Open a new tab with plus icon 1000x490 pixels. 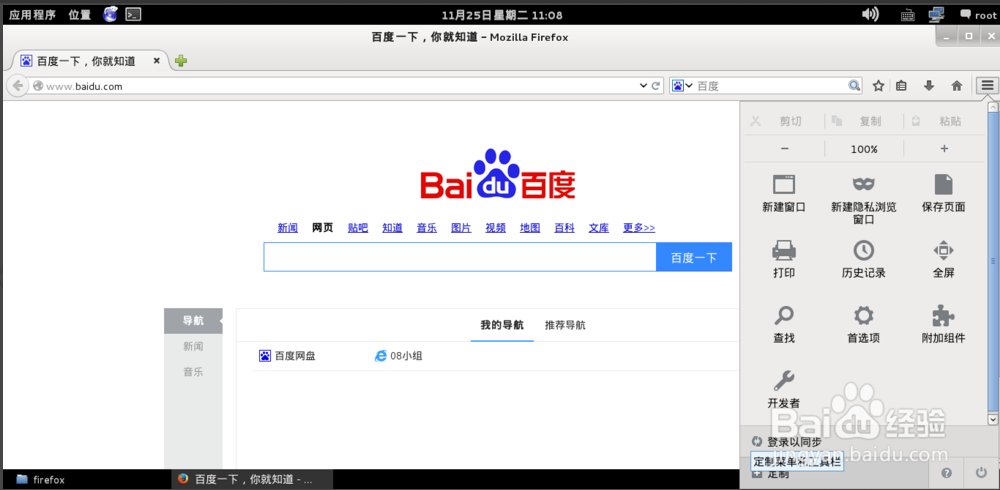click(181, 61)
